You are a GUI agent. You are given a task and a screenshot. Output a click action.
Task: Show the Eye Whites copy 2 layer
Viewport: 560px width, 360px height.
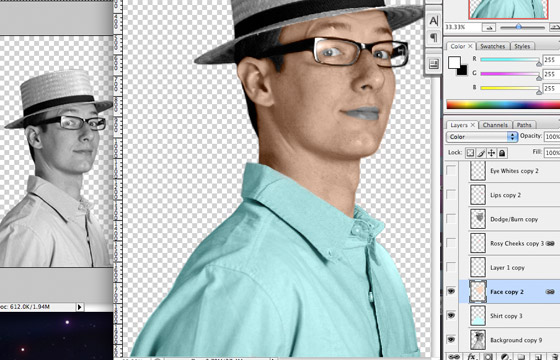[451, 171]
